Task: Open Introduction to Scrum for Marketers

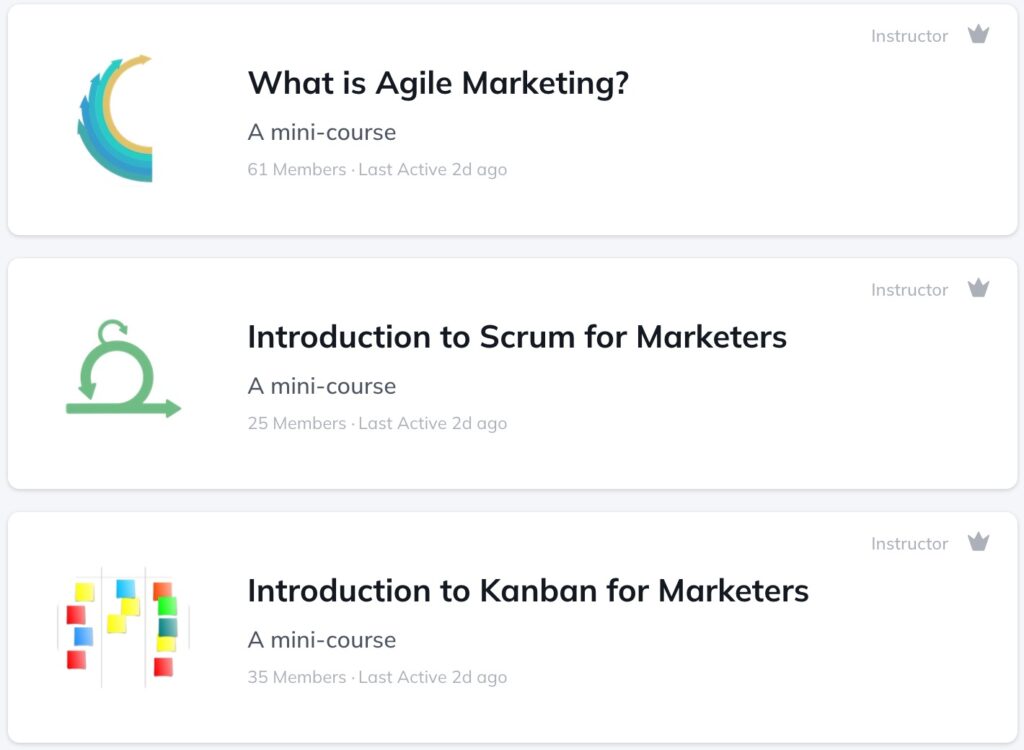Action: [517, 337]
